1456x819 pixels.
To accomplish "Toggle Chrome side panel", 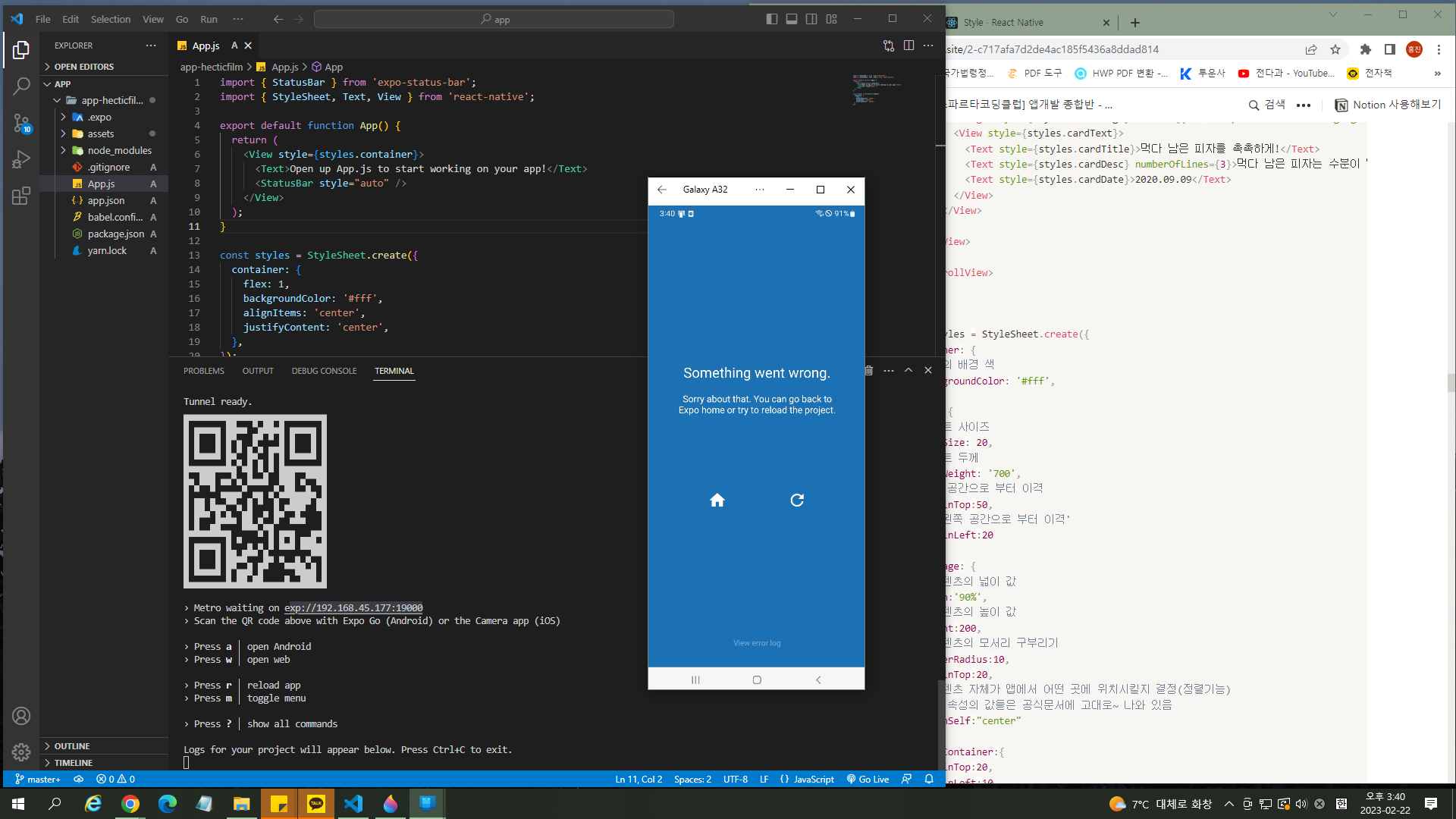I will (x=1390, y=49).
